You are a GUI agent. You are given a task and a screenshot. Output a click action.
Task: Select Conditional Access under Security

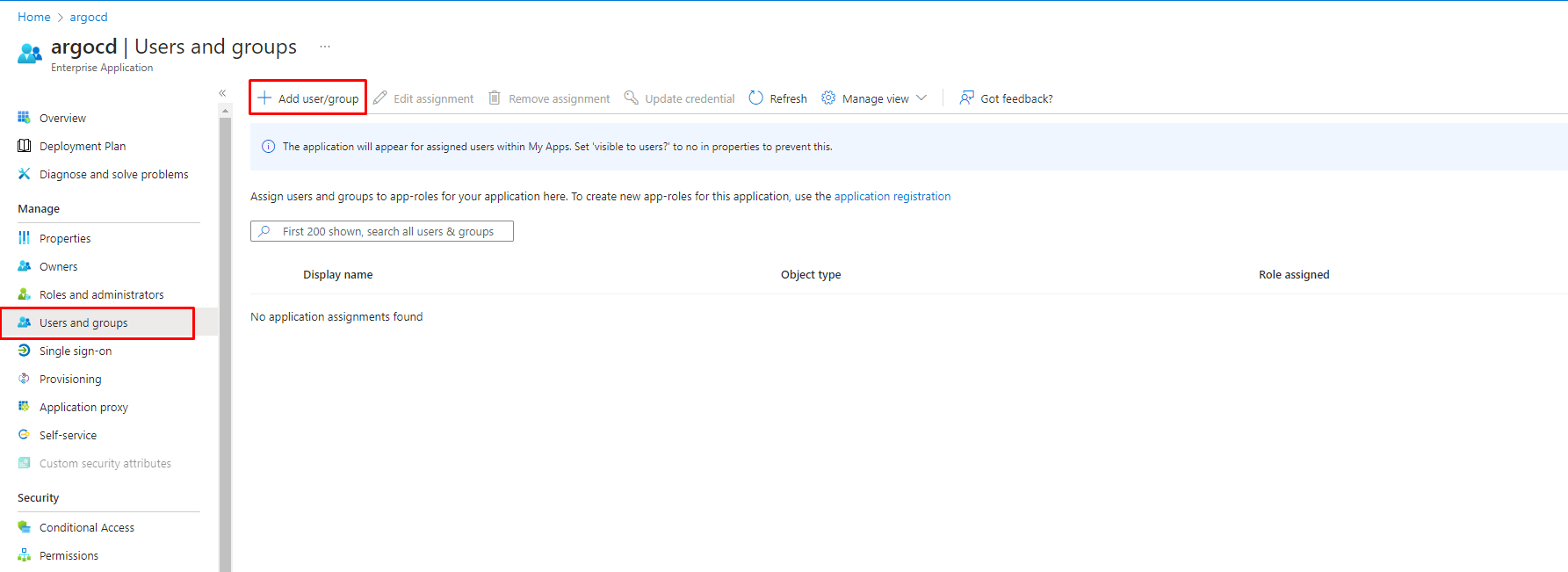87,527
